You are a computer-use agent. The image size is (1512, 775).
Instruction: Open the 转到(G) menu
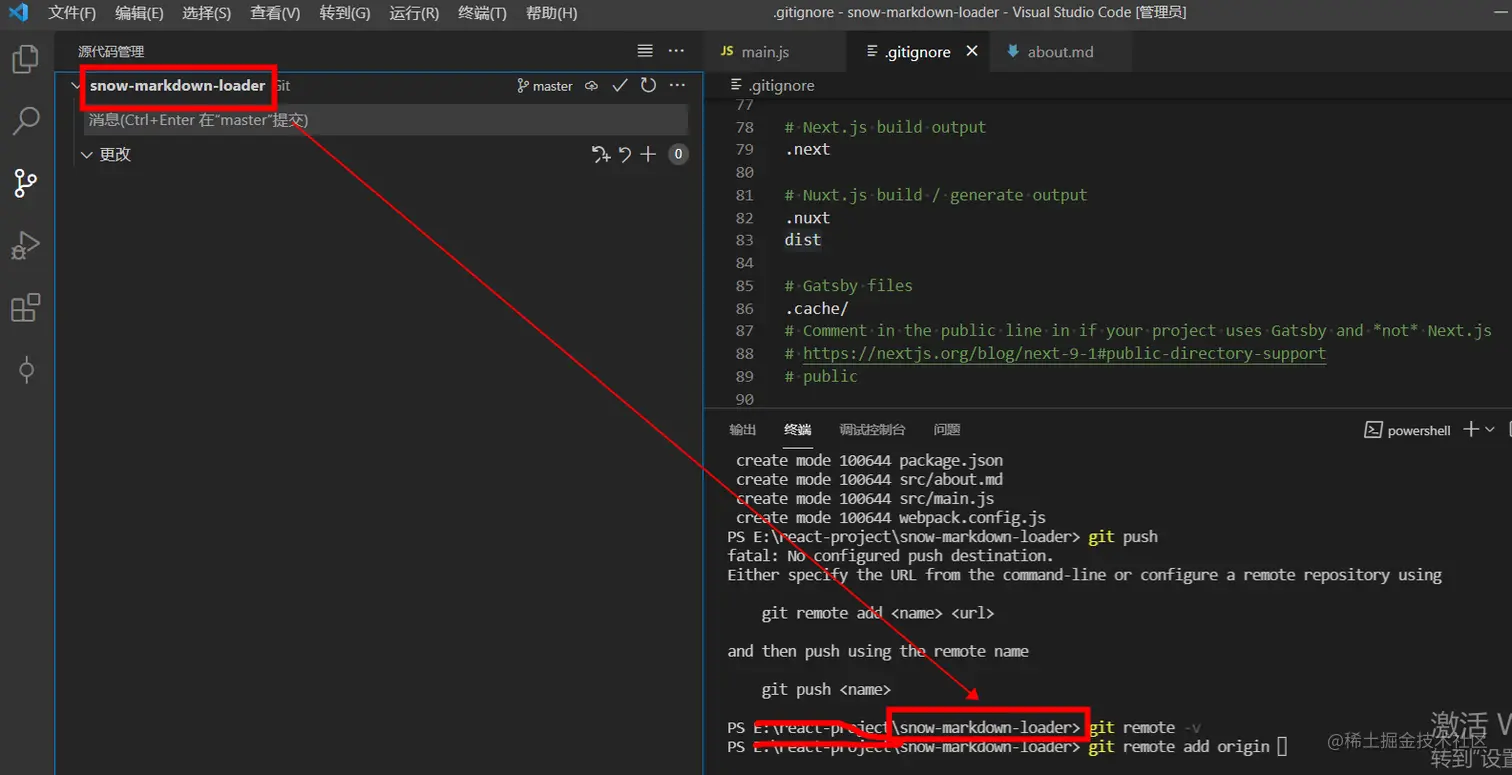tap(345, 13)
